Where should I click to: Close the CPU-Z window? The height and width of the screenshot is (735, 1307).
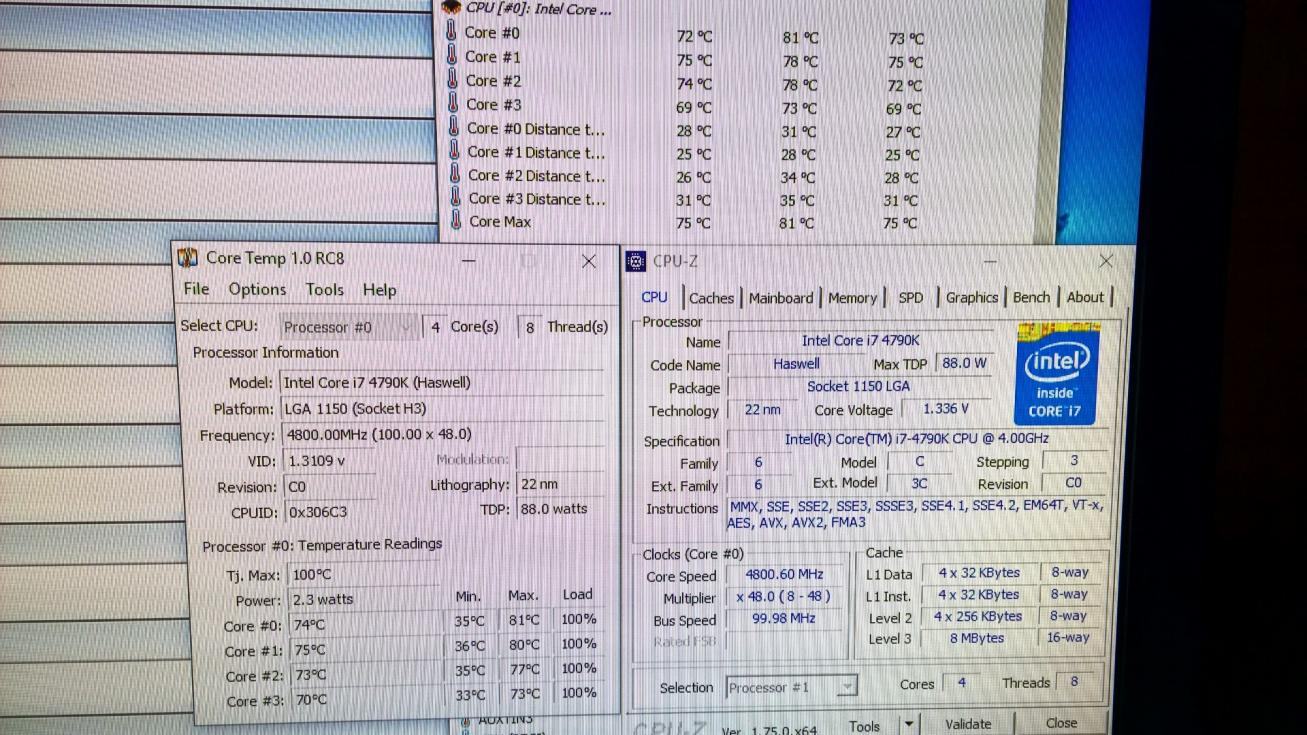pyautogui.click(x=1105, y=261)
